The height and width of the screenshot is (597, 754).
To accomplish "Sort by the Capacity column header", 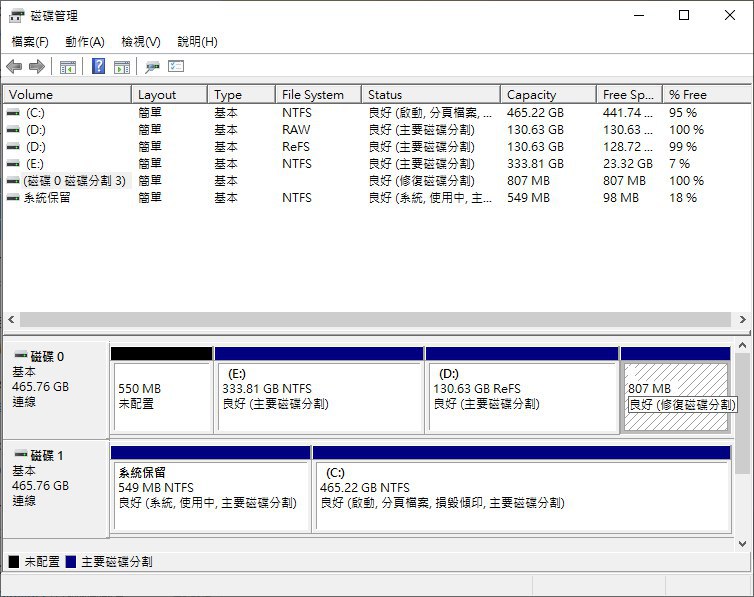I will click(549, 95).
